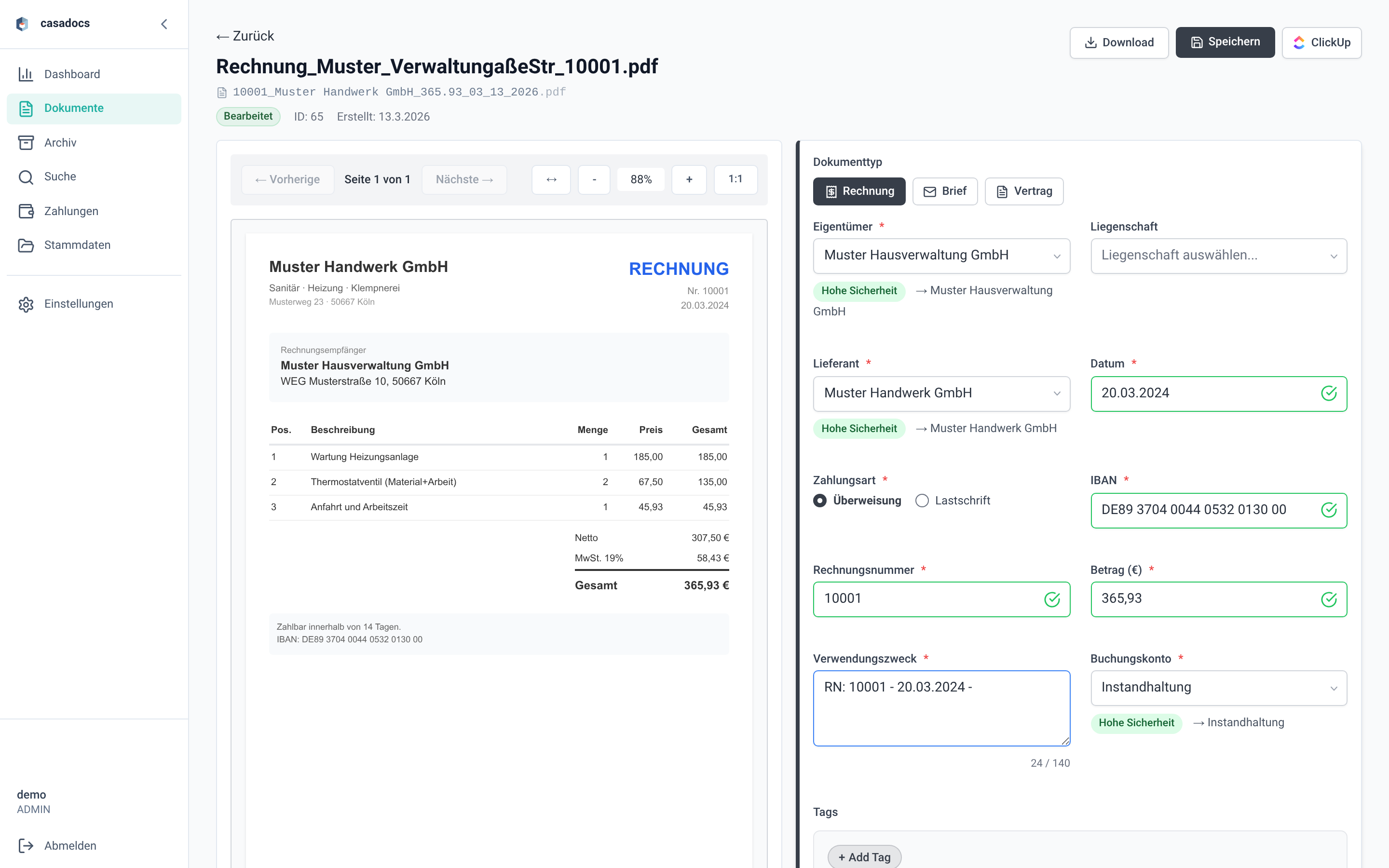Open Stammdaten menu item
Viewport: 1389px width, 868px height.
pos(77,245)
